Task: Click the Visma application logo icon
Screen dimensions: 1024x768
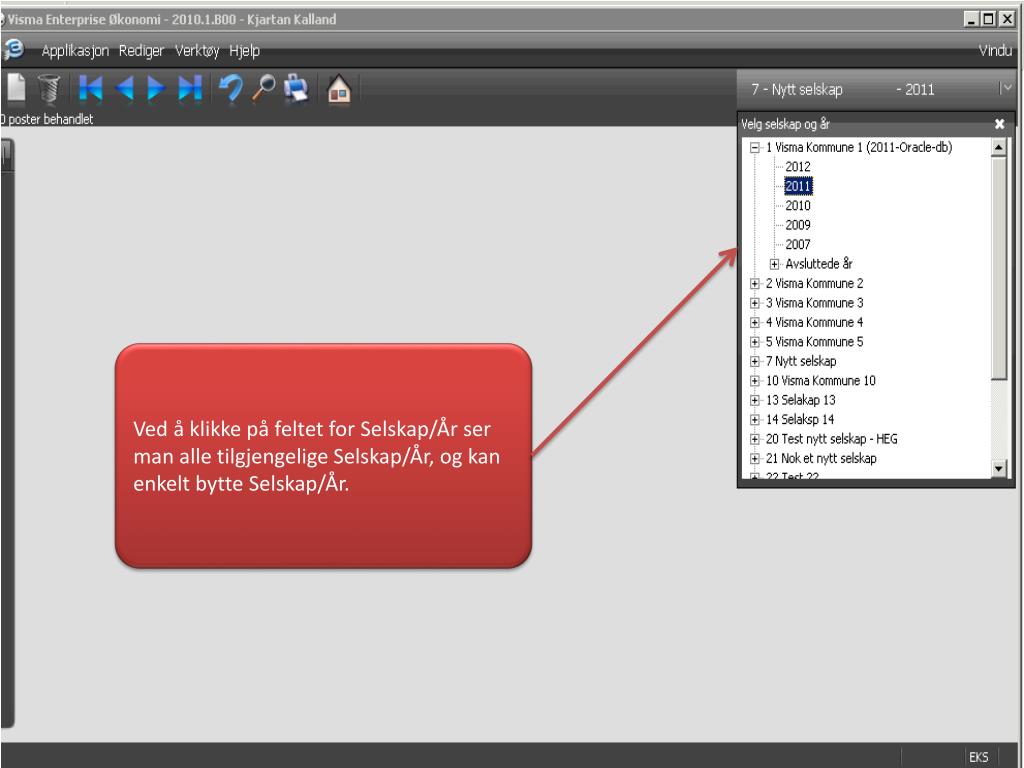Action: pyautogui.click(x=13, y=50)
